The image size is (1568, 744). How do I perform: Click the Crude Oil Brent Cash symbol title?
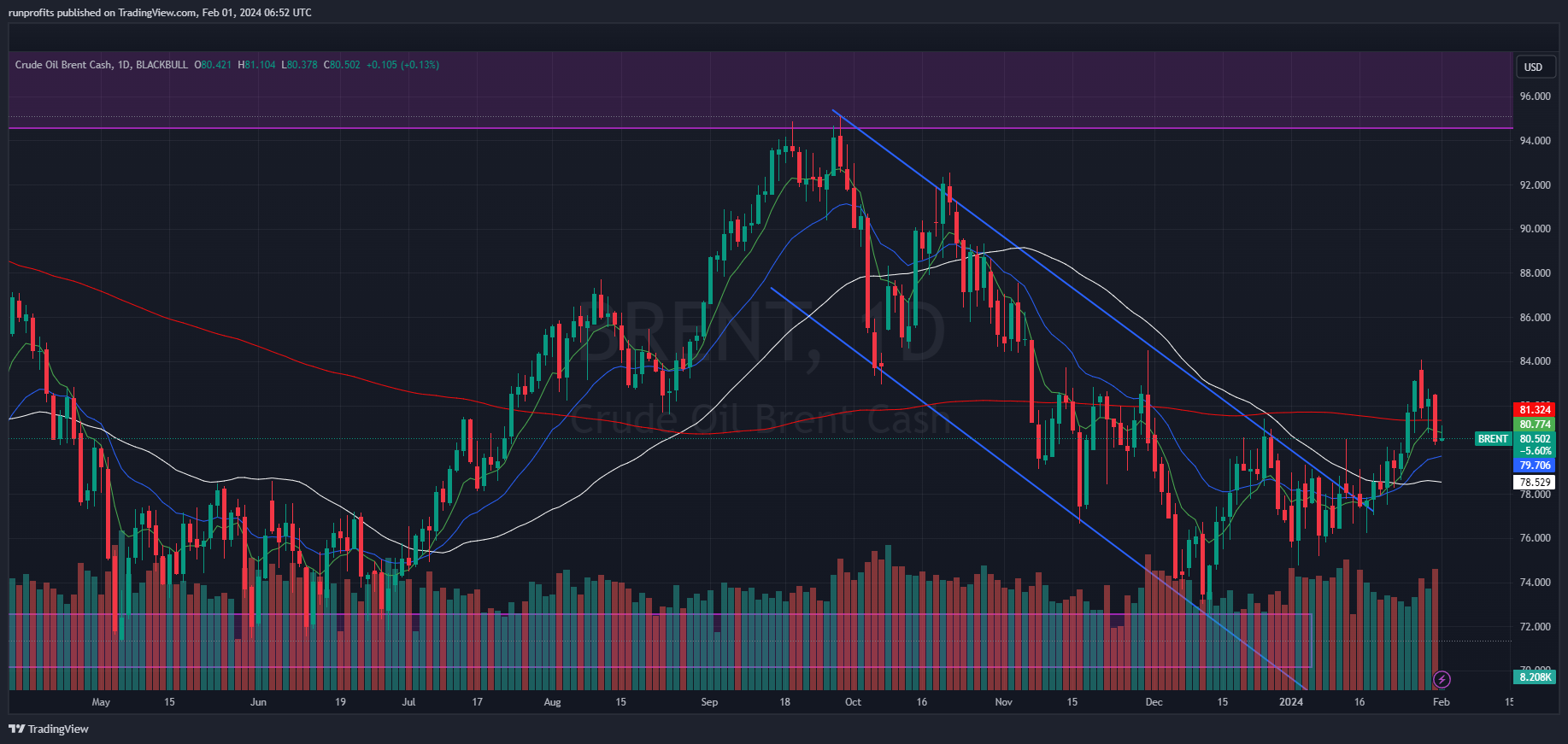tap(63, 65)
